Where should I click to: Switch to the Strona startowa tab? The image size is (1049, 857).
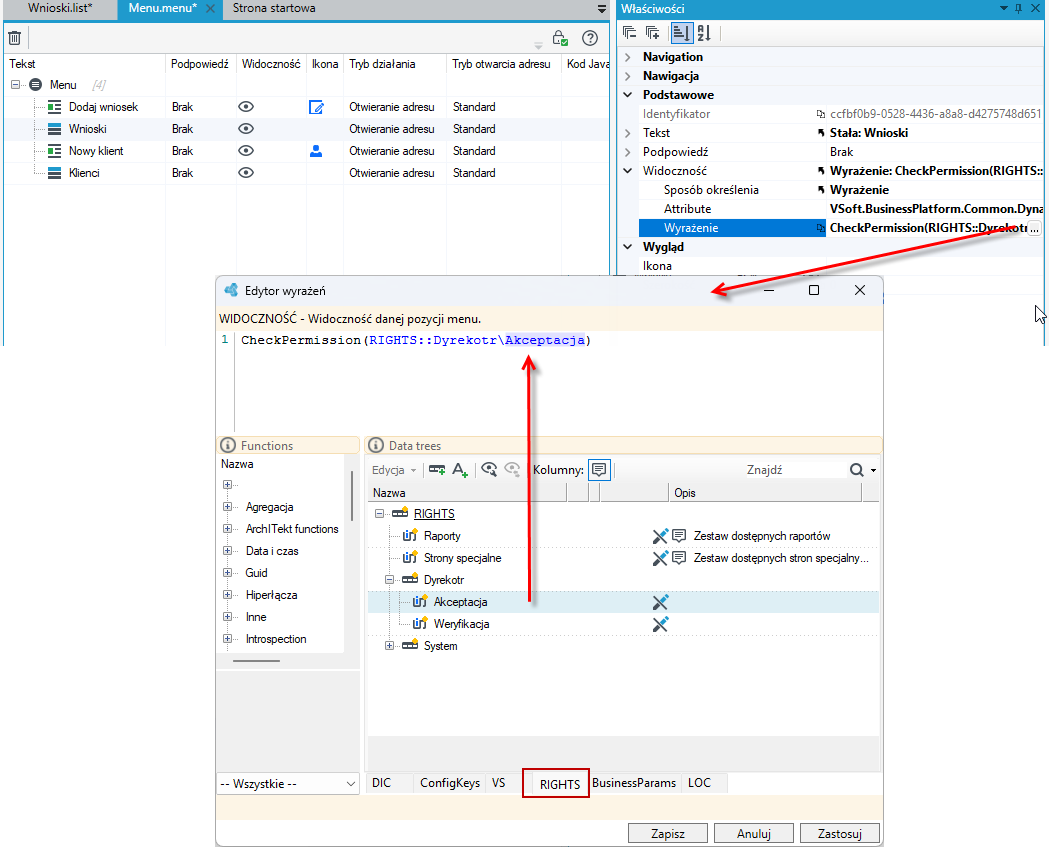pyautogui.click(x=274, y=9)
